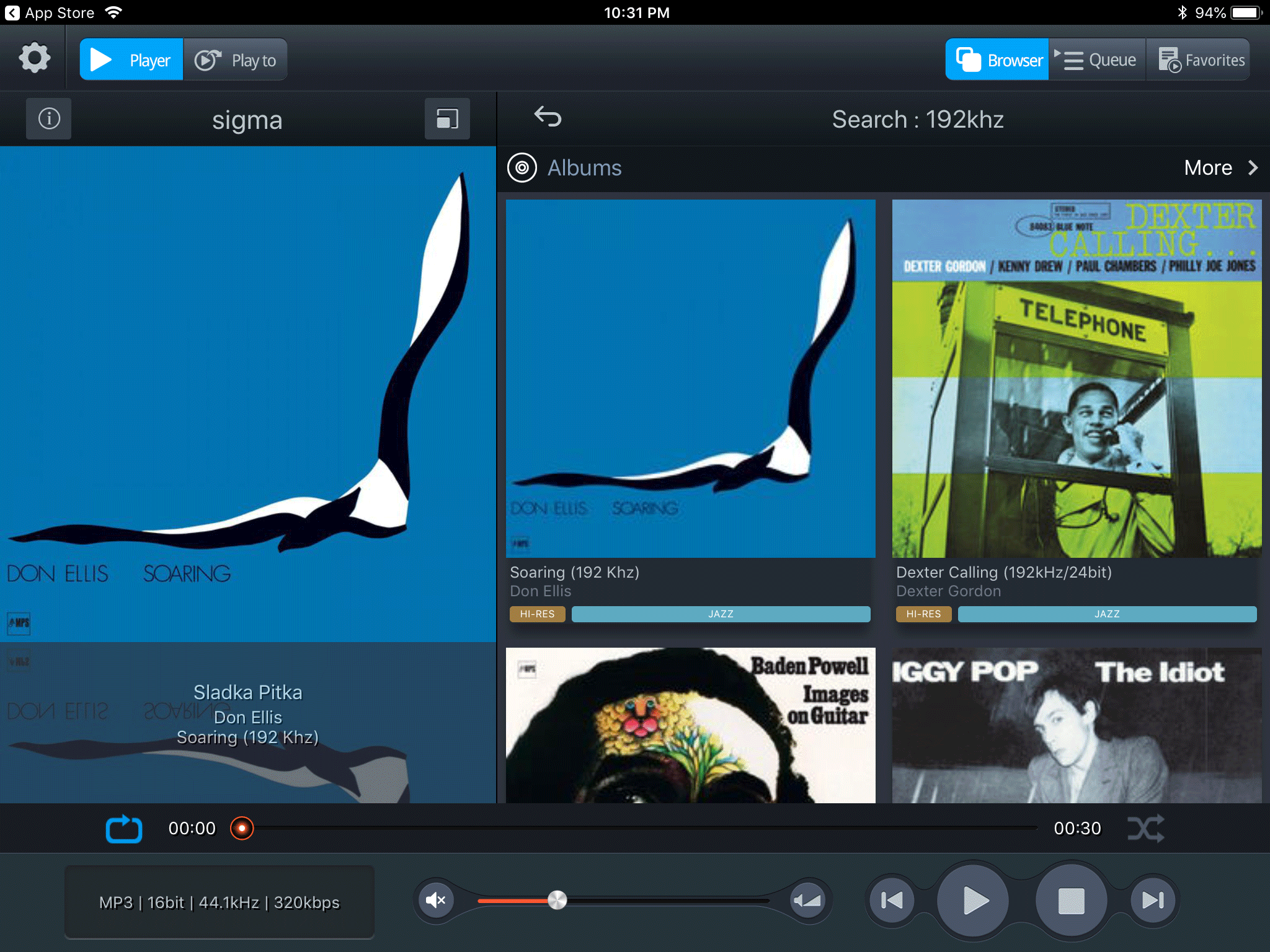Toggle the repeat mode icon
Viewport: 1270px width, 952px height.
tap(124, 829)
